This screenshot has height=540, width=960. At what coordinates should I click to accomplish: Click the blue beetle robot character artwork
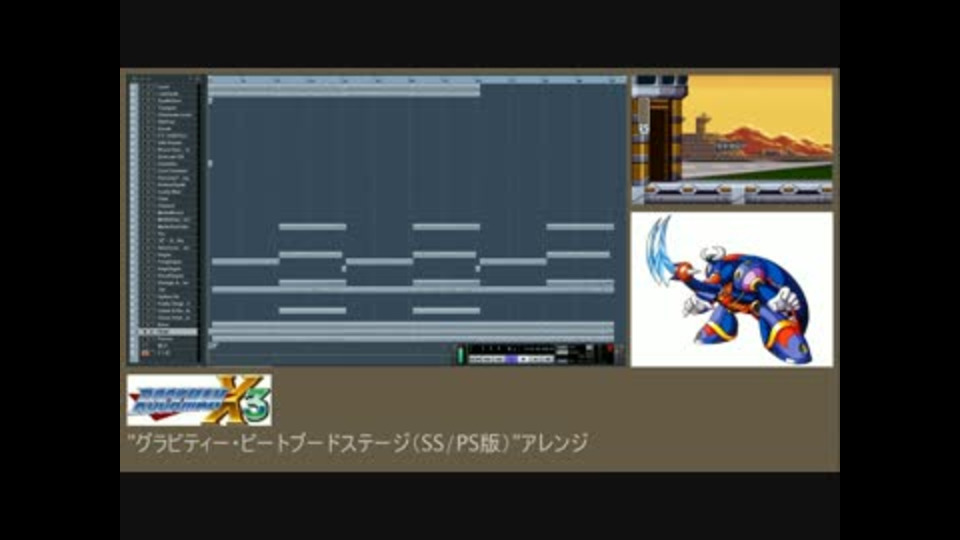(732, 290)
